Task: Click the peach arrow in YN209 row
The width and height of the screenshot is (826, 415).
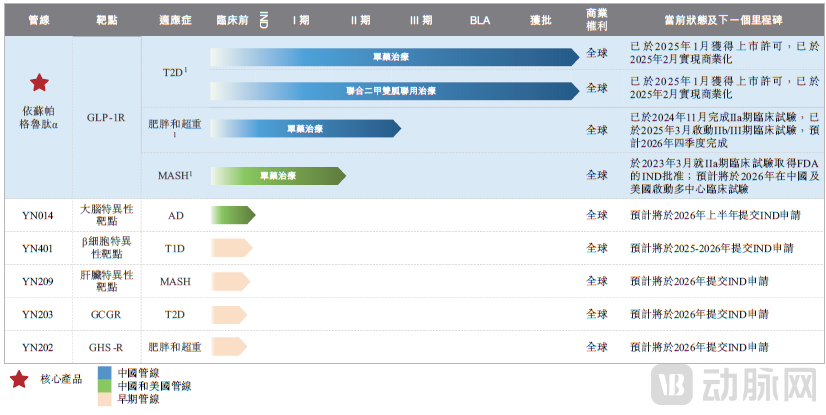Action: pos(231,281)
